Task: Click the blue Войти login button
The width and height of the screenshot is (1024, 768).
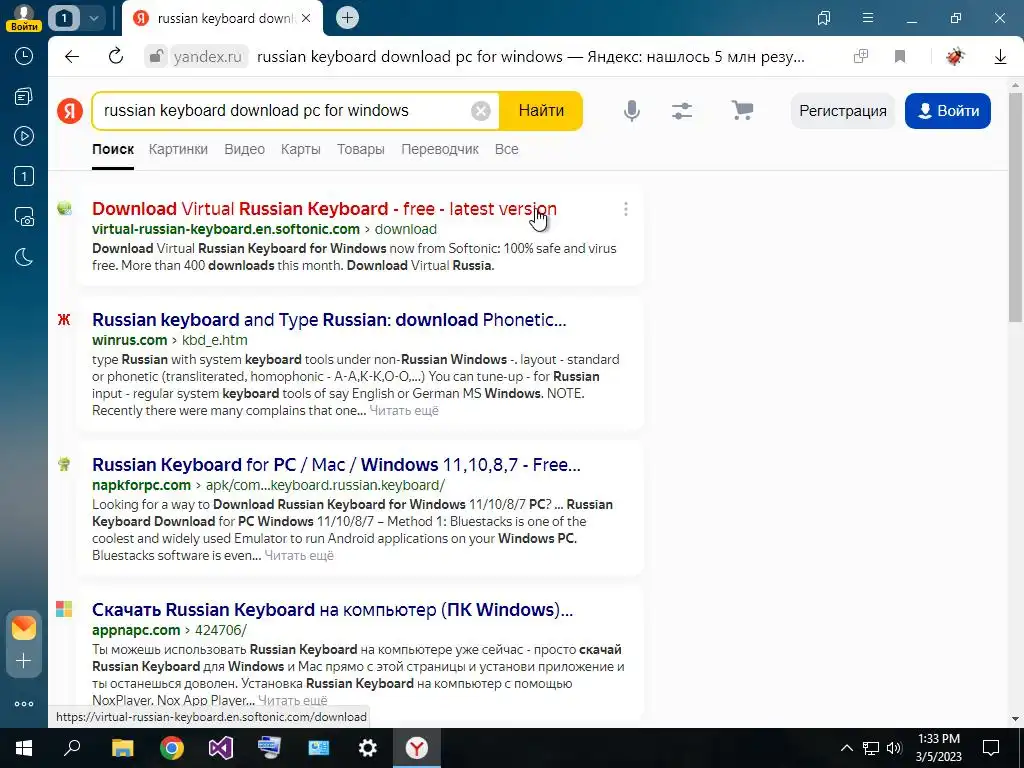Action: point(948,111)
